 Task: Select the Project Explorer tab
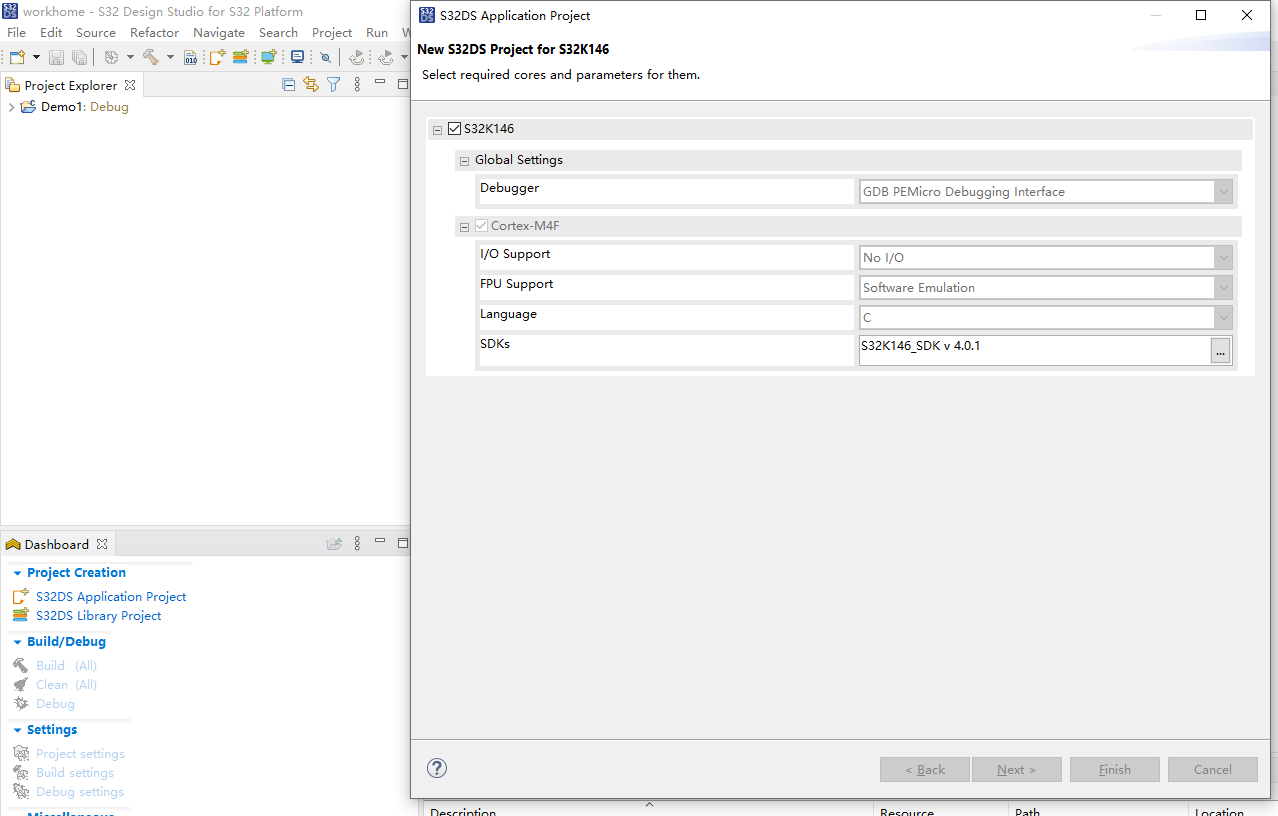point(70,85)
